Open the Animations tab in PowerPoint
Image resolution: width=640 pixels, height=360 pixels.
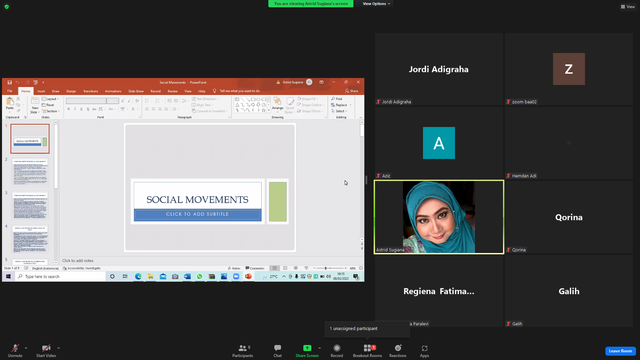pos(113,91)
